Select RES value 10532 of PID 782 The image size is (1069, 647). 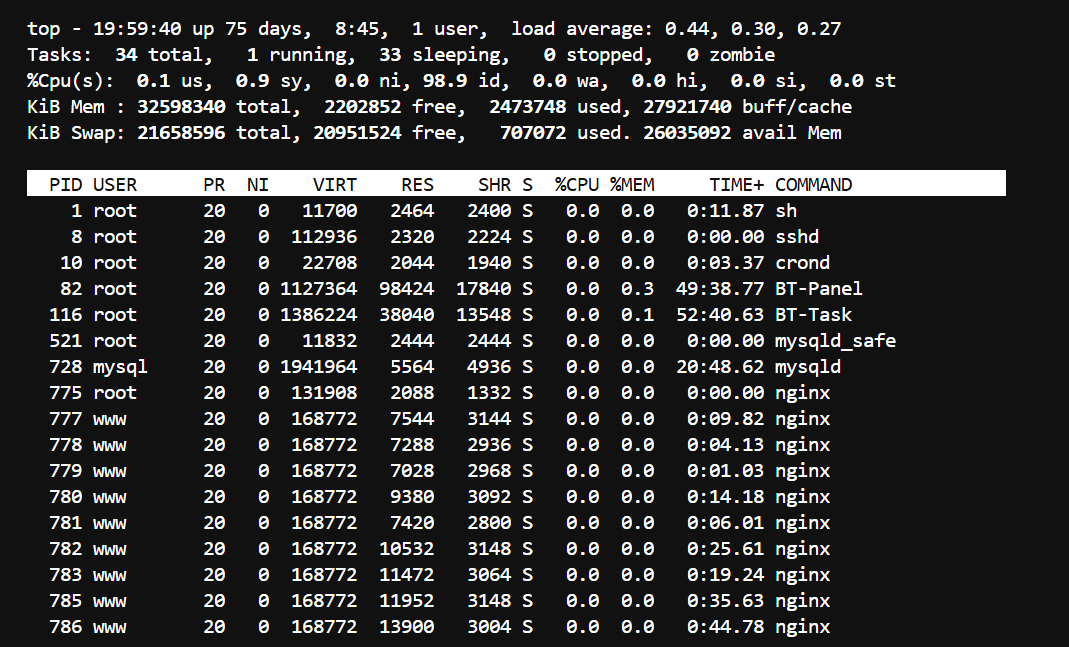coord(406,549)
